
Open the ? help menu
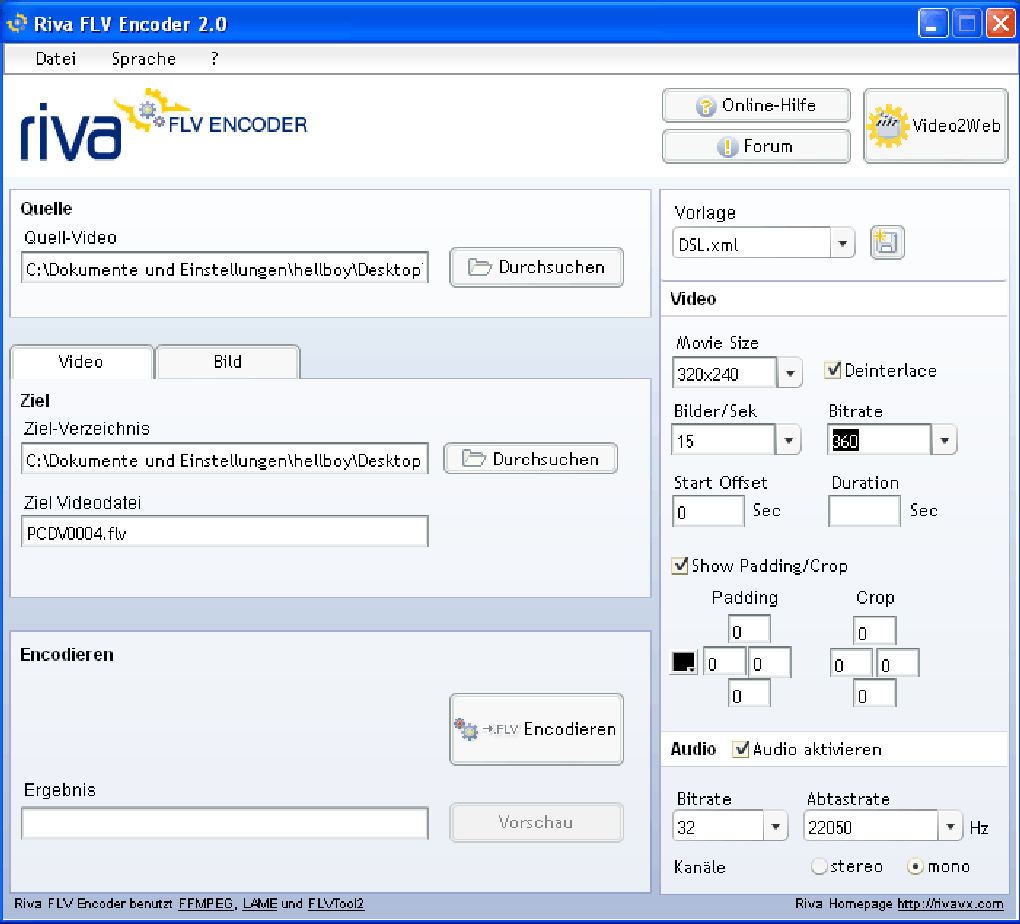[x=215, y=59]
